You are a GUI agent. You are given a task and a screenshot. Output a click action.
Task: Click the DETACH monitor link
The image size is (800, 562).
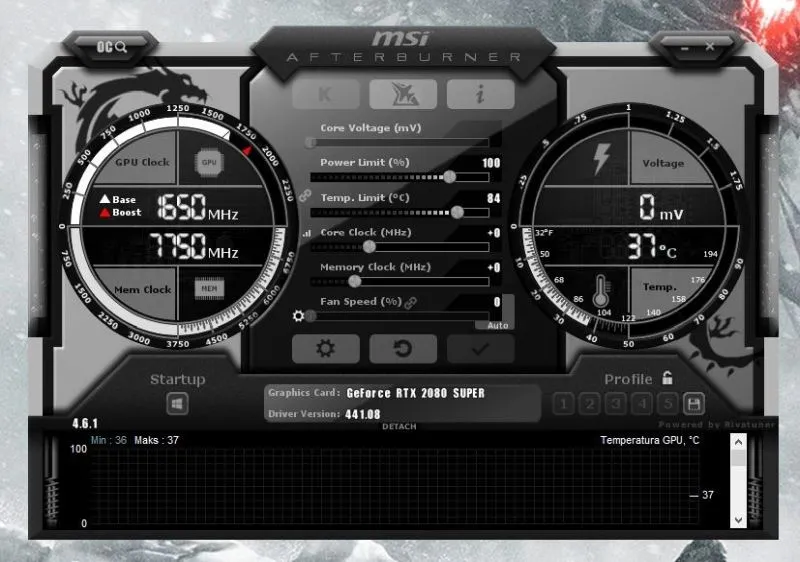pos(399,426)
